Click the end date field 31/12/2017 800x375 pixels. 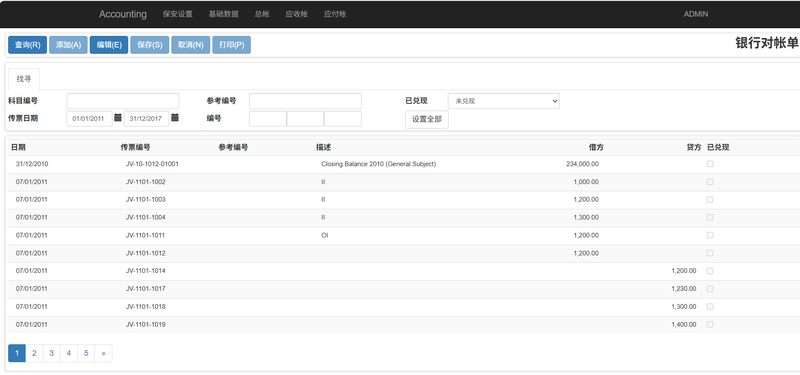(x=146, y=118)
